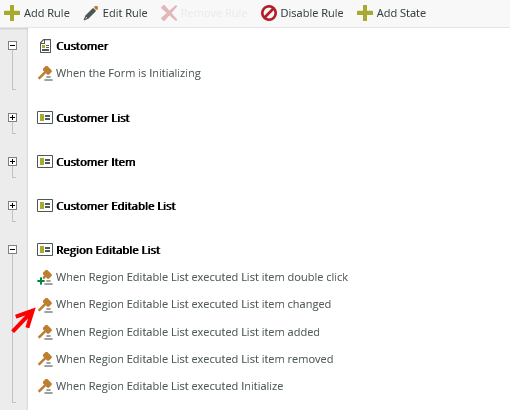Click the plus icon beside Add State
510x410 pixels.
(365, 13)
